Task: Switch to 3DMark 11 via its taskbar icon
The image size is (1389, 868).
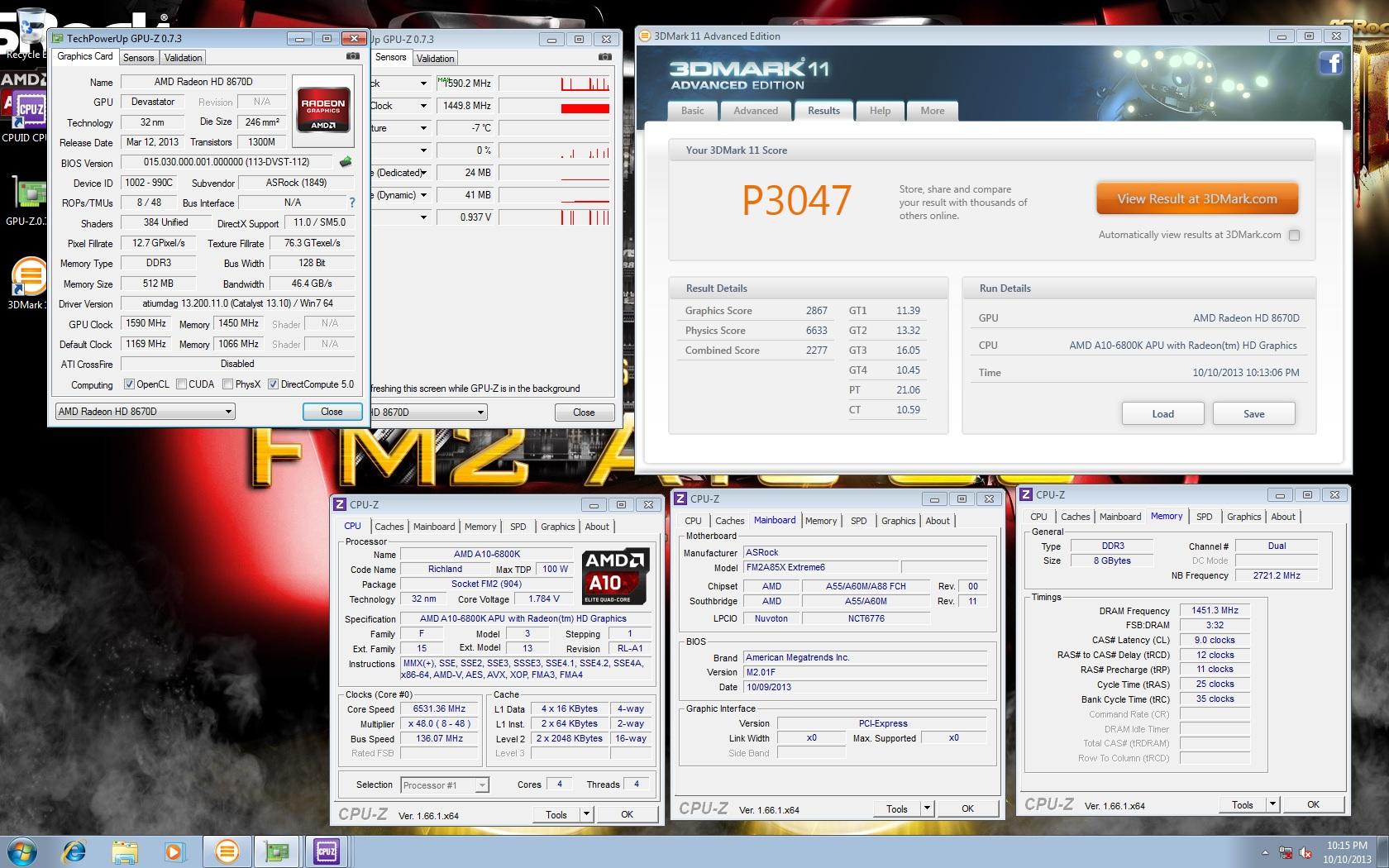Action: click(x=227, y=851)
